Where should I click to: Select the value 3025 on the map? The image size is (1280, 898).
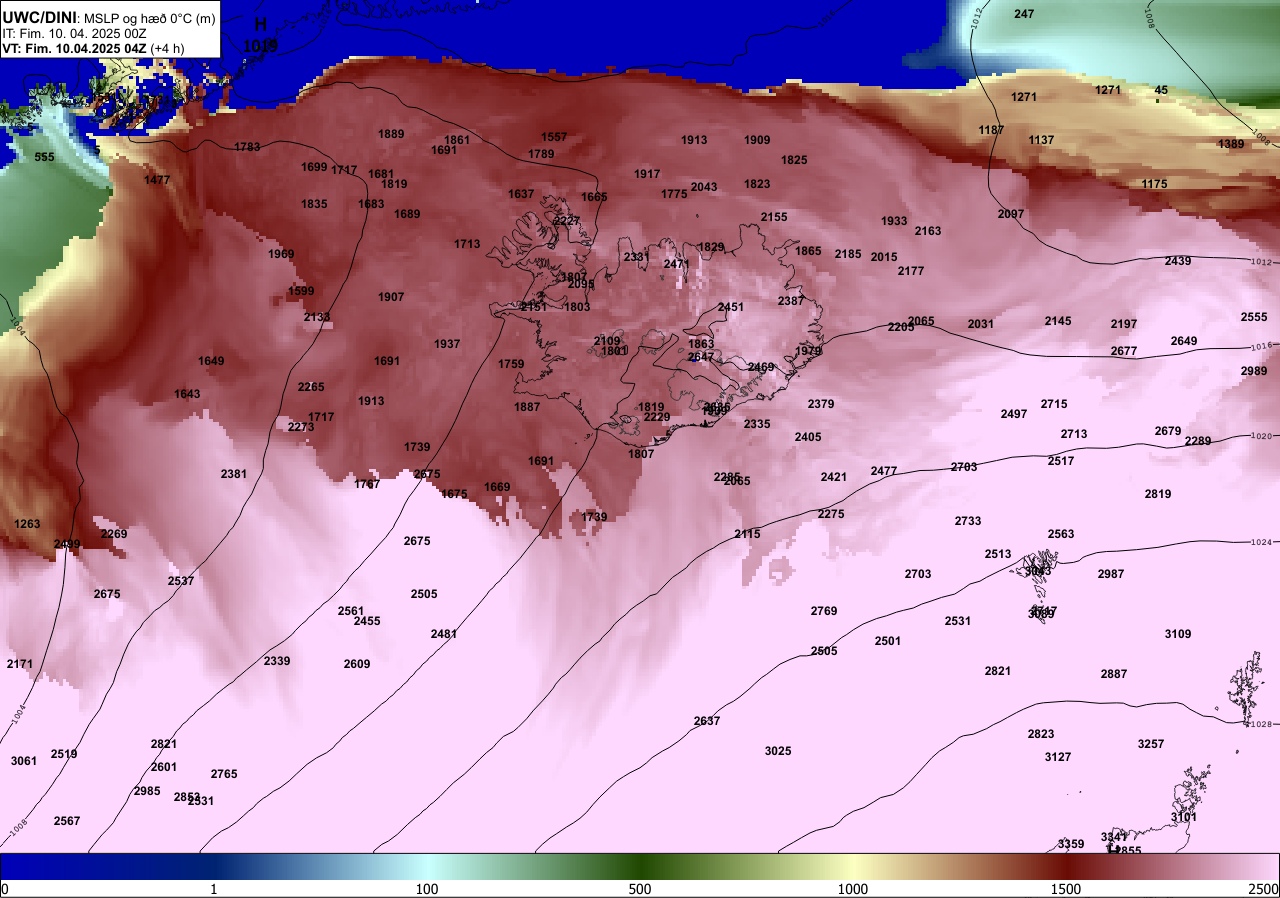click(x=778, y=751)
